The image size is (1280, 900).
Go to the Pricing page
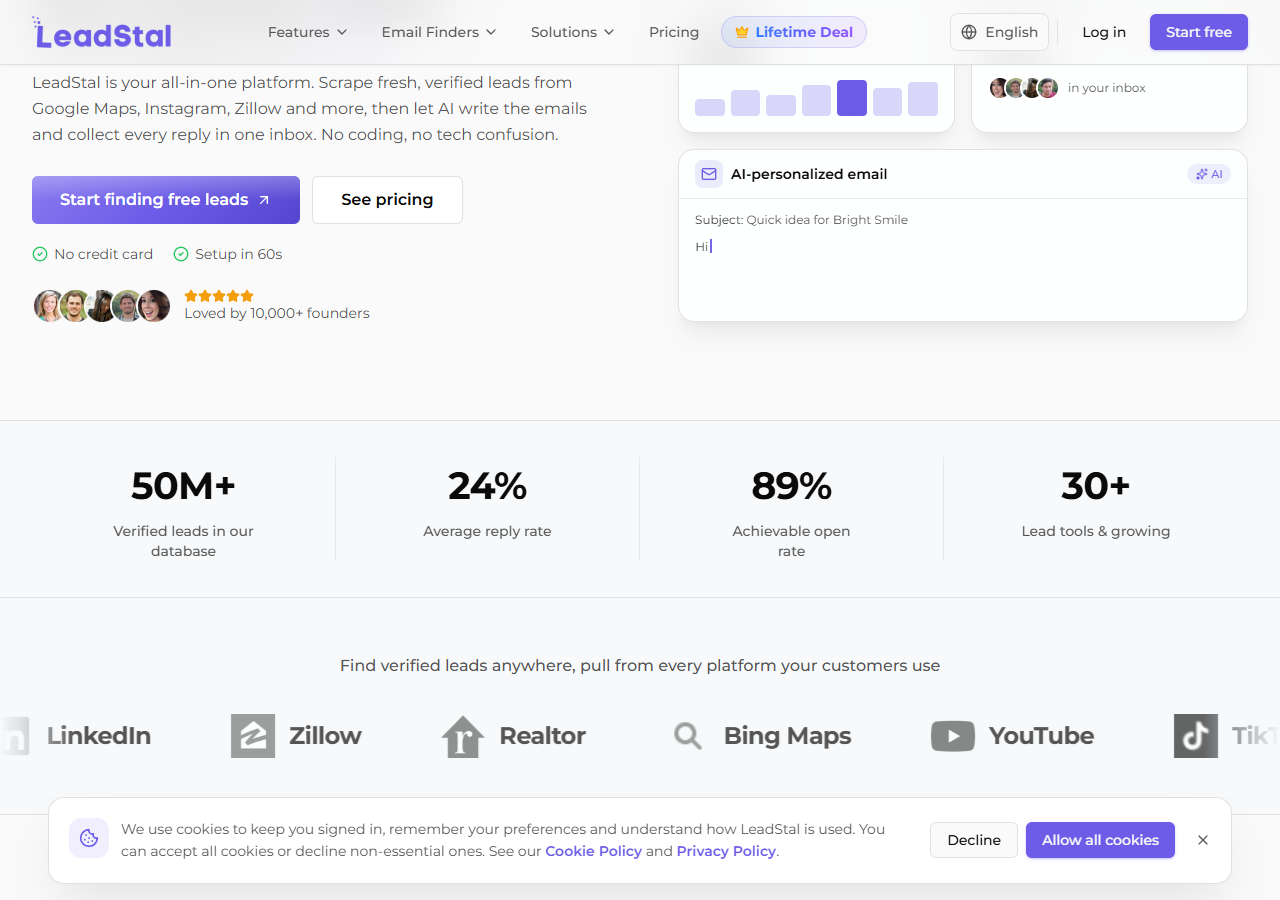coord(674,32)
